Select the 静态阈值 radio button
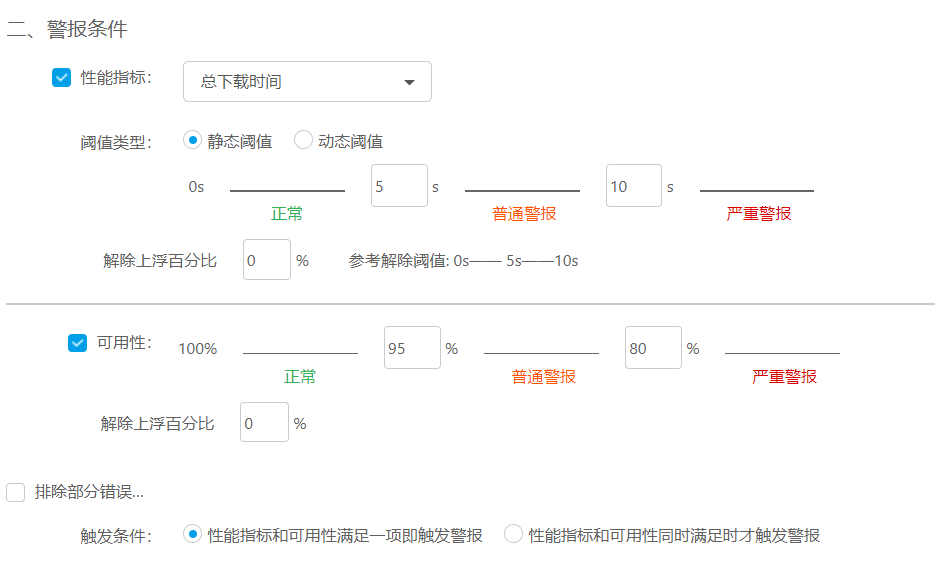Viewport: 935px width, 565px height. [193, 140]
